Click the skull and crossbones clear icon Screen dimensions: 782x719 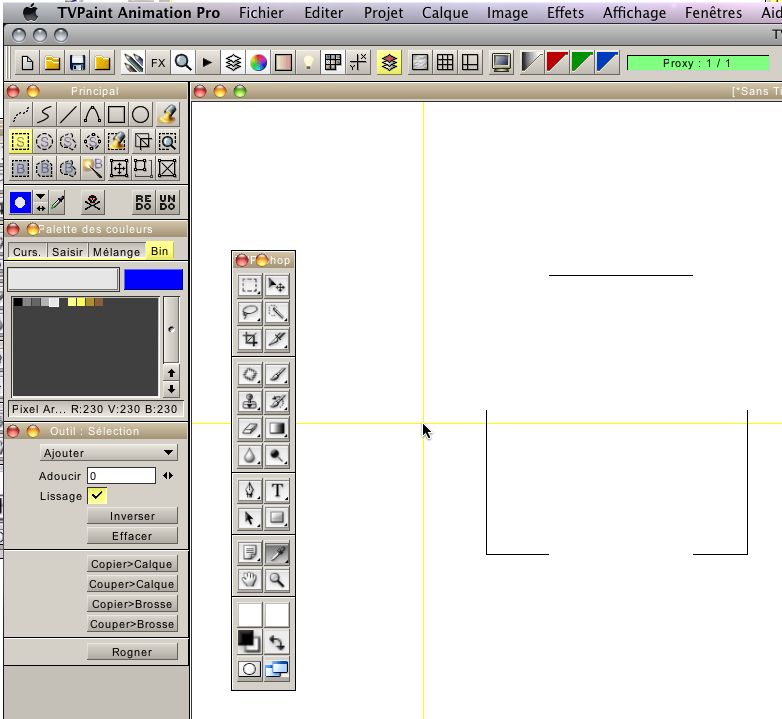tap(92, 202)
